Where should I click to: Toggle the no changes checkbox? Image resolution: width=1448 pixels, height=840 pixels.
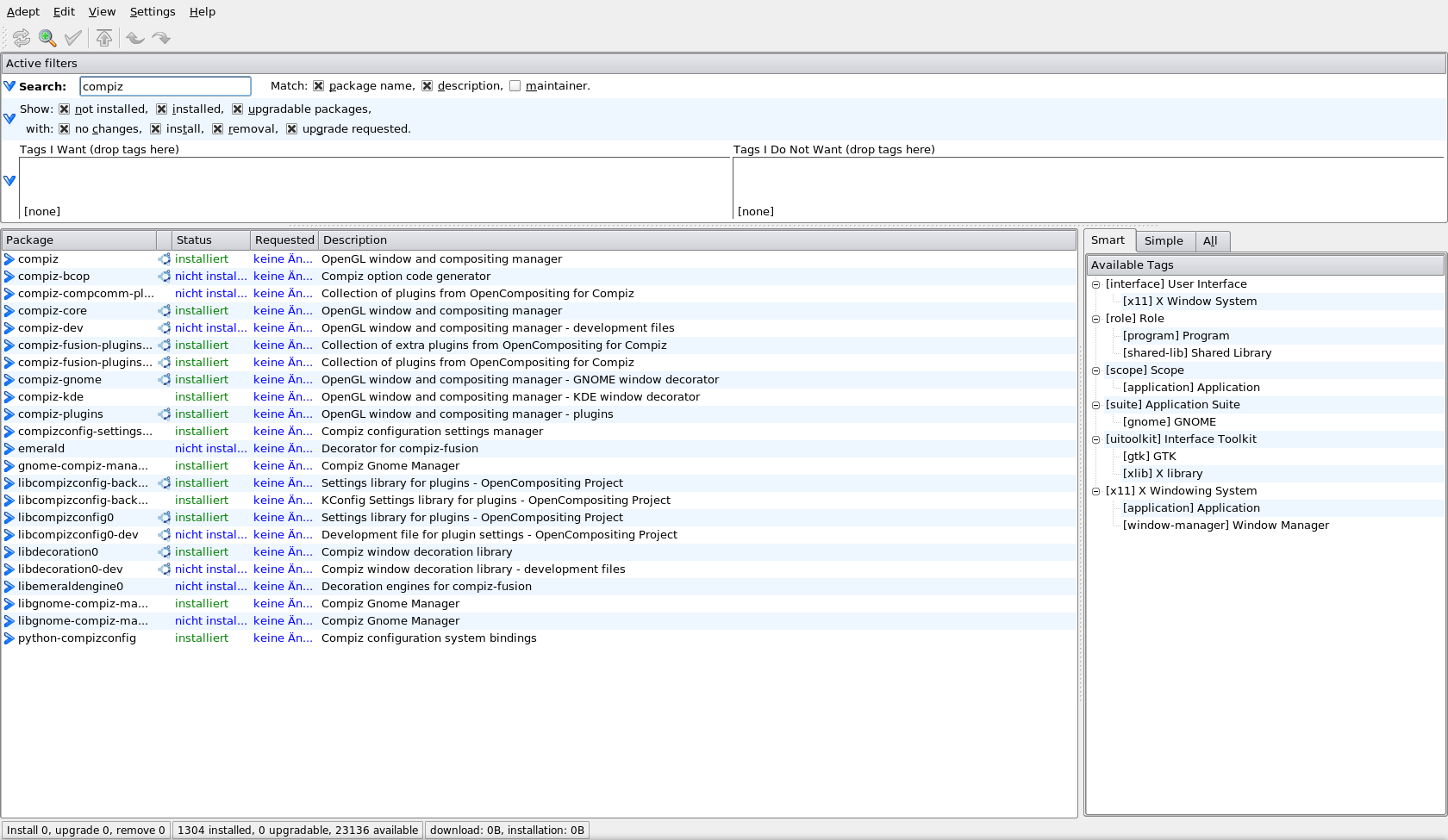(x=65, y=129)
